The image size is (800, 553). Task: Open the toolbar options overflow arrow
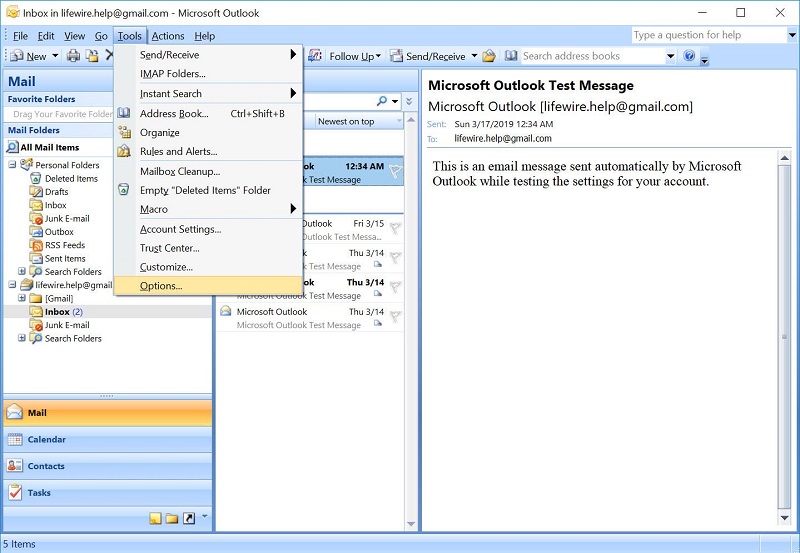click(x=704, y=59)
